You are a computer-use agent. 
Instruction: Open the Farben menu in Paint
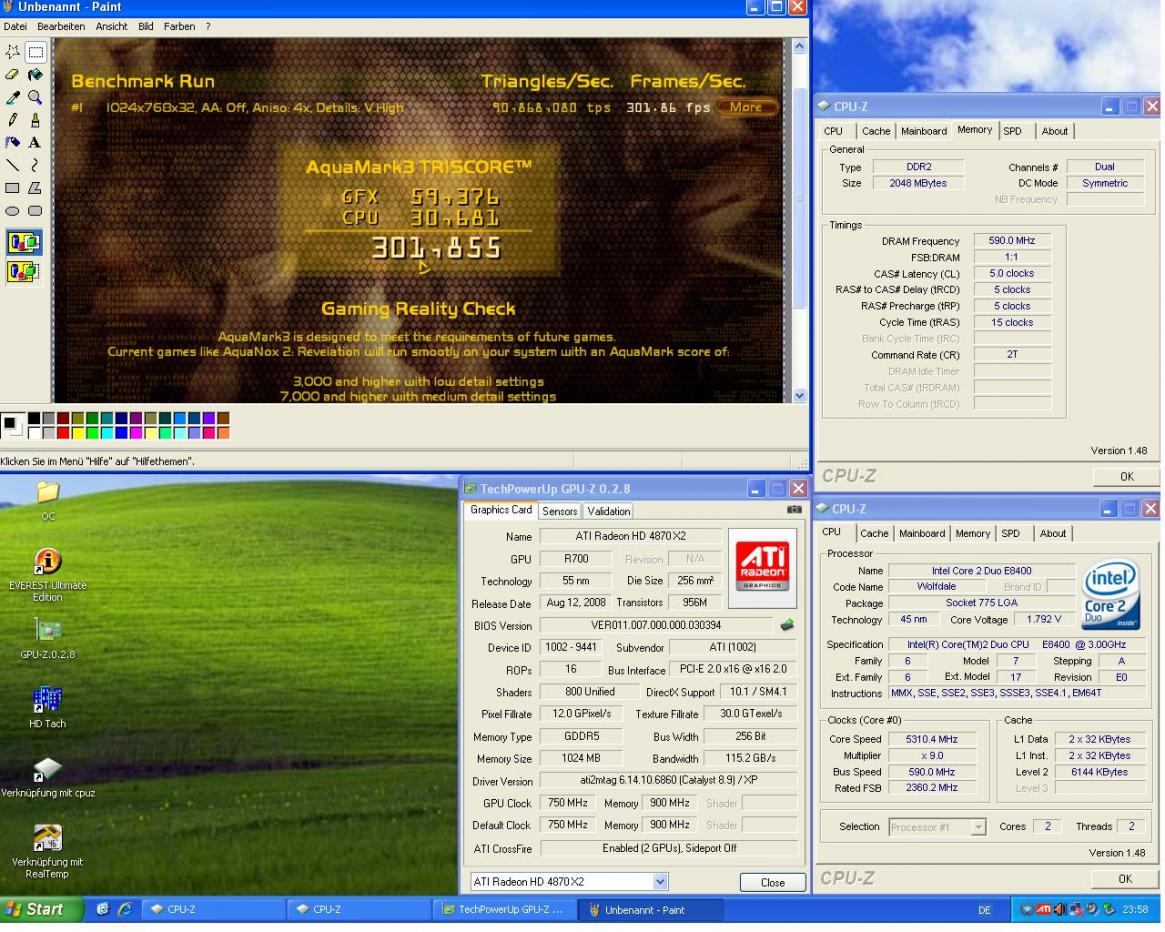[x=179, y=26]
